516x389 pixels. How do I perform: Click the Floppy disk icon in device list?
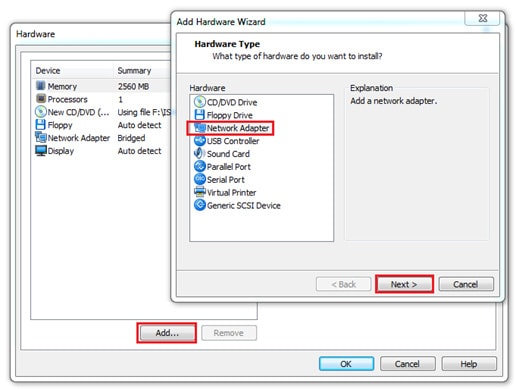(41, 125)
